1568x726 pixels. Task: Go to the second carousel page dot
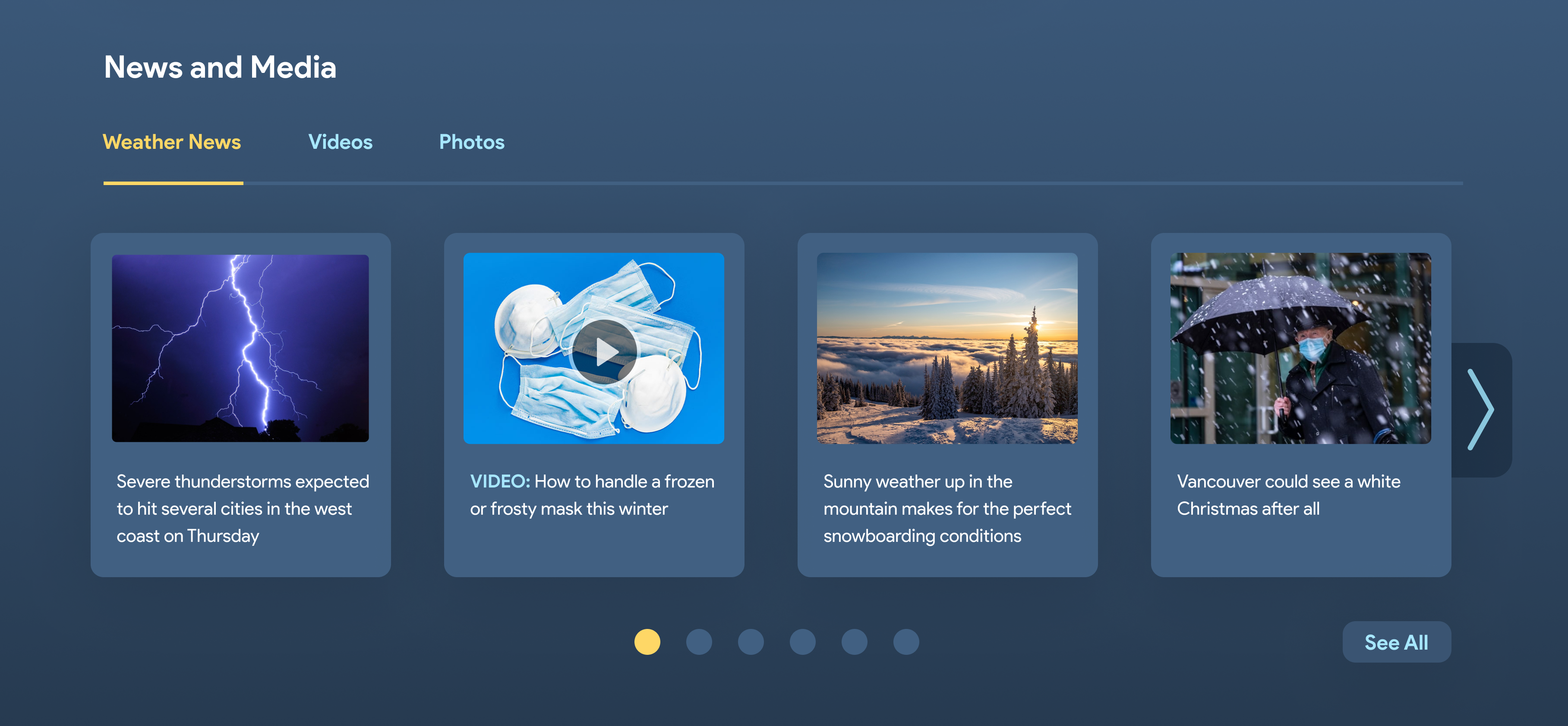pyautogui.click(x=699, y=642)
